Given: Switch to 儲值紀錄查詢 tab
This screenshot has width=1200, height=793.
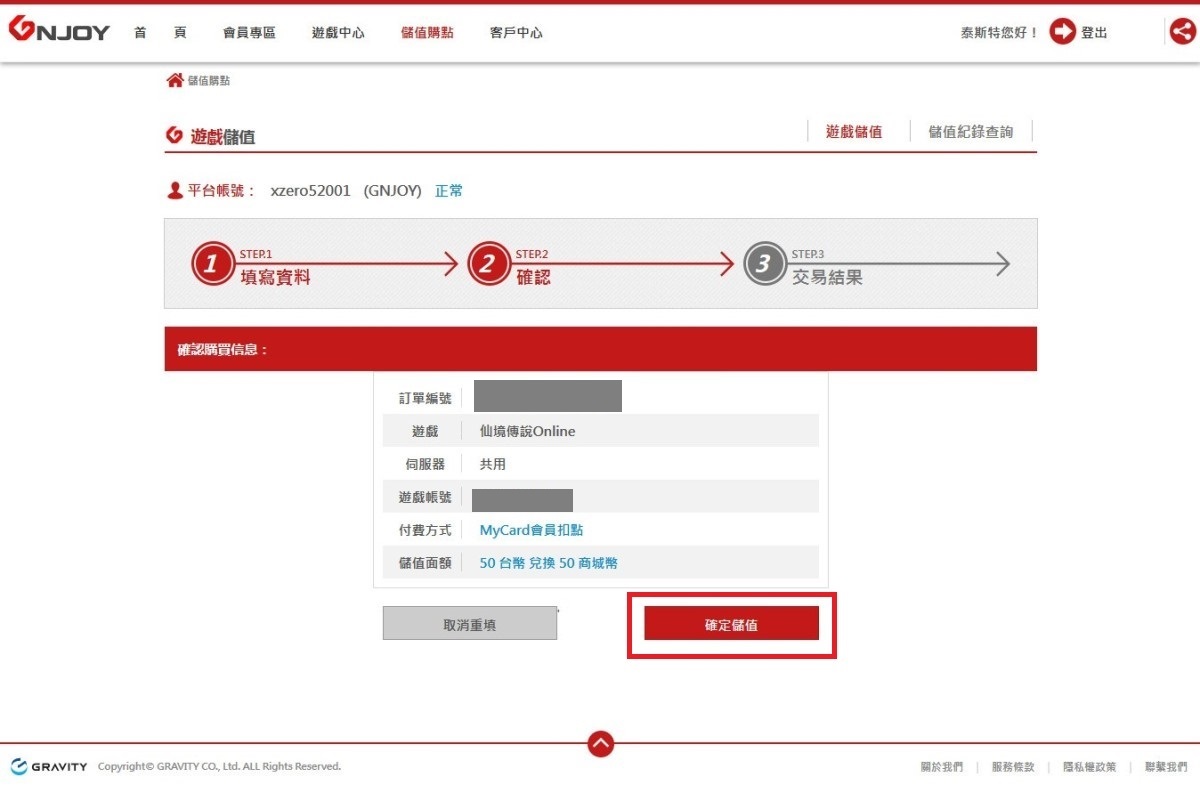Looking at the screenshot, I should [970, 131].
